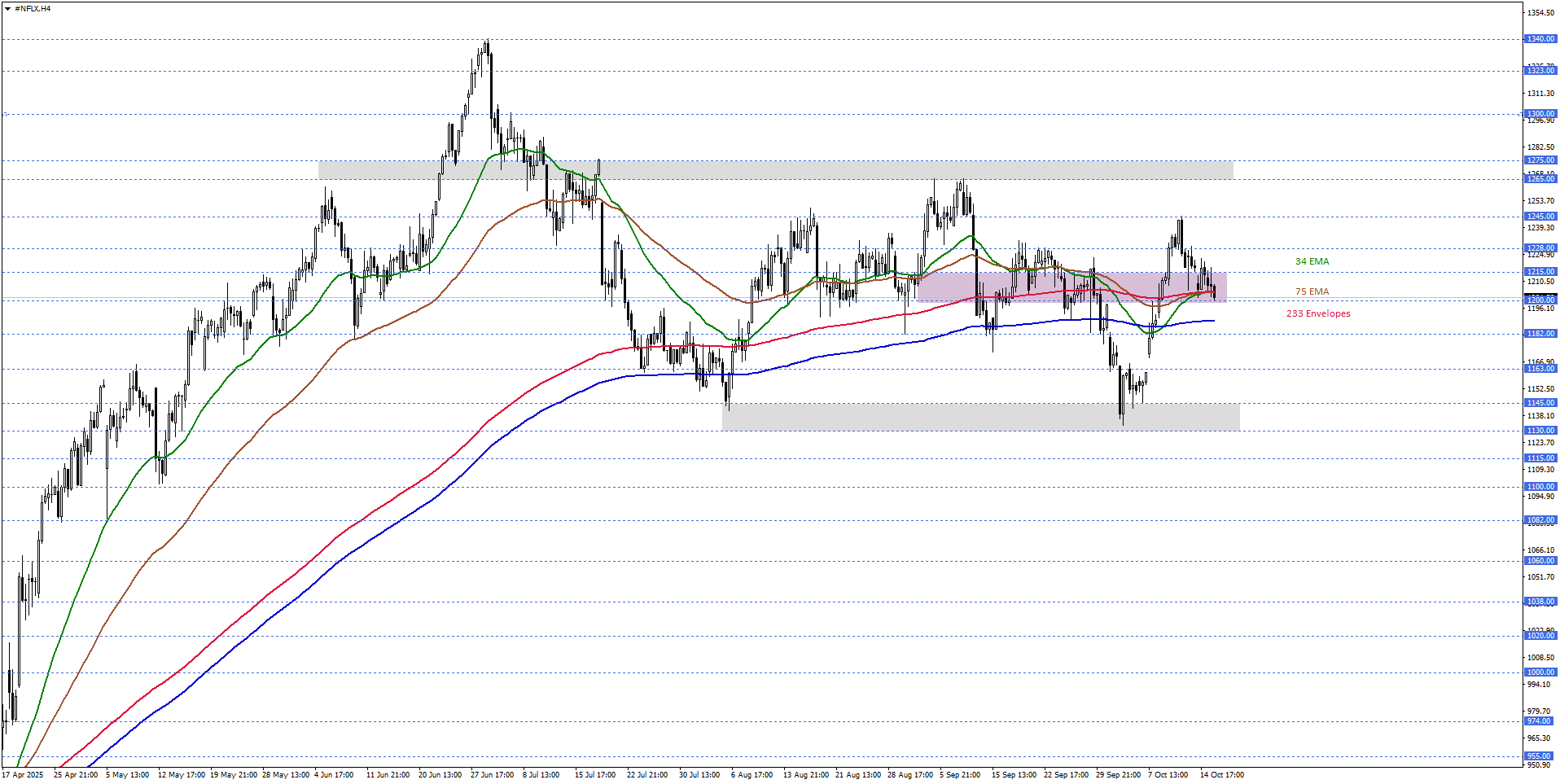Viewport: 1560px width, 784px height.
Task: Select the 75 EMA label
Action: [x=1312, y=291]
